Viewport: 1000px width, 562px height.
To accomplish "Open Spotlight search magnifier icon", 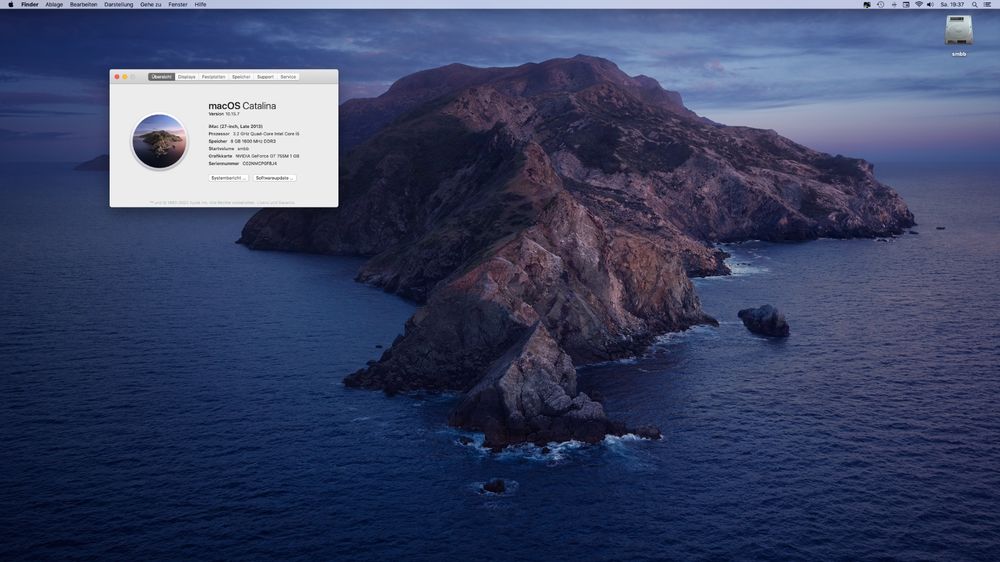I will [974, 4].
